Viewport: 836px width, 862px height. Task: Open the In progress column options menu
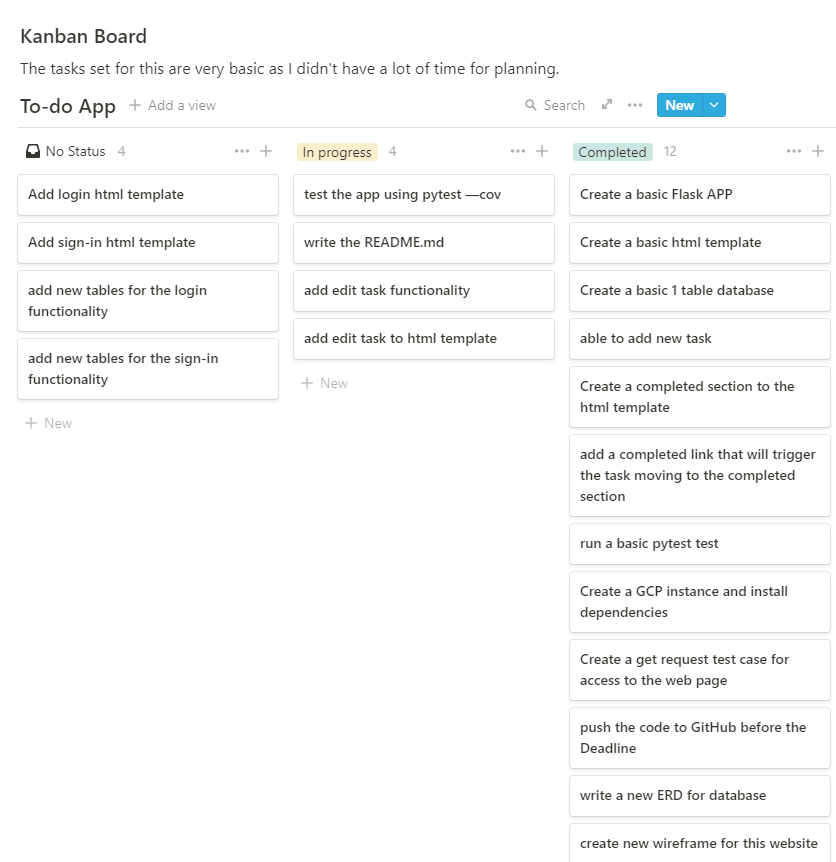point(517,151)
